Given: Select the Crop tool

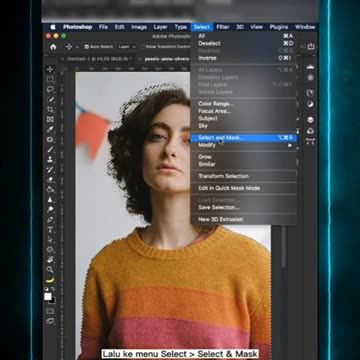Looking at the screenshot, I should [50, 109].
